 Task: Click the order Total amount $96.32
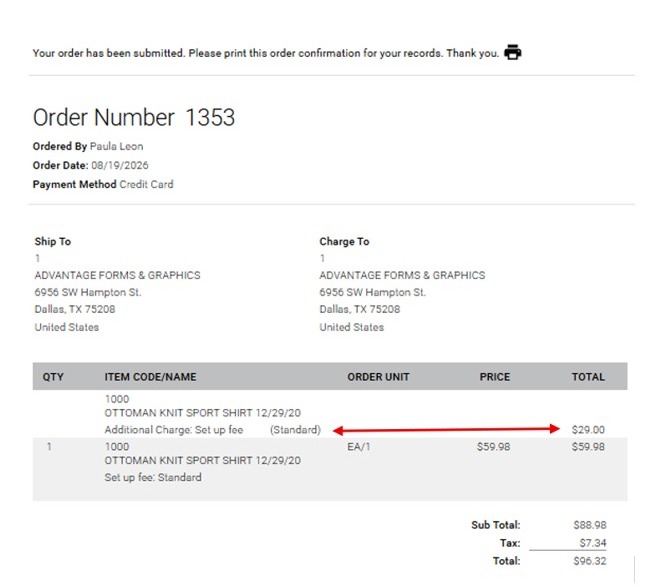[x=589, y=561]
